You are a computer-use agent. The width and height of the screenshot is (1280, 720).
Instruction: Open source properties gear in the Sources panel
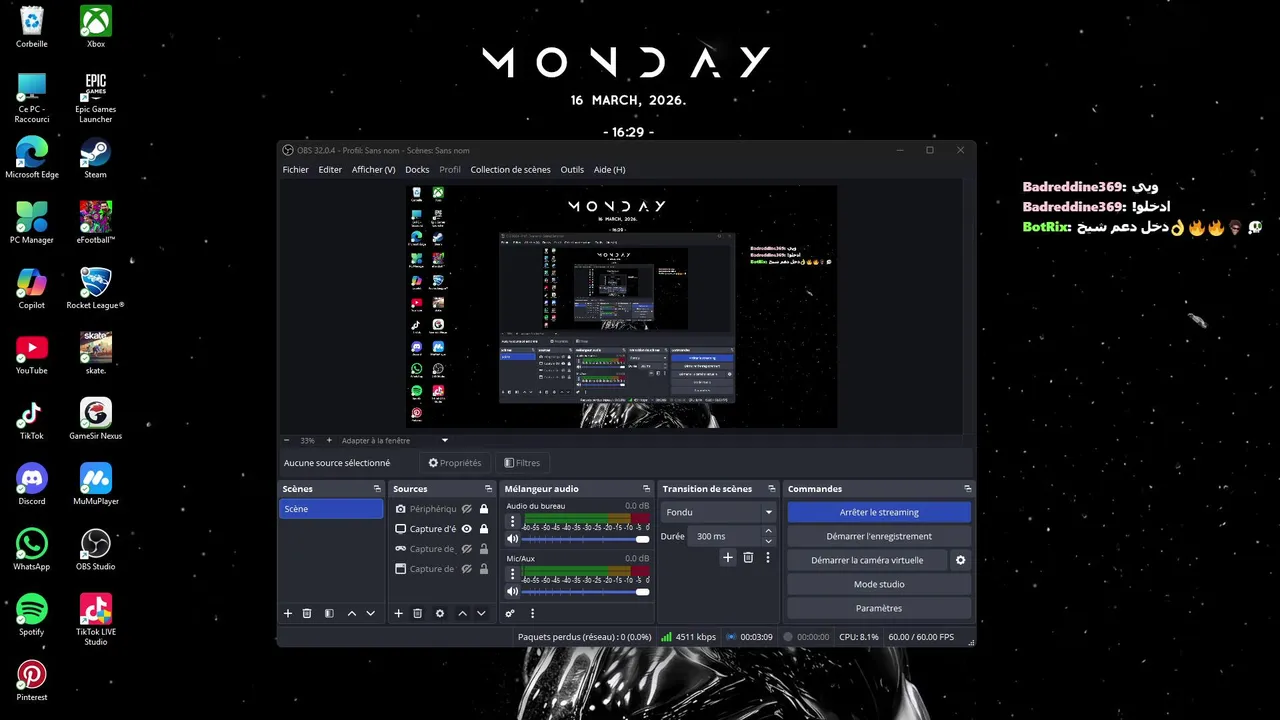coord(440,613)
